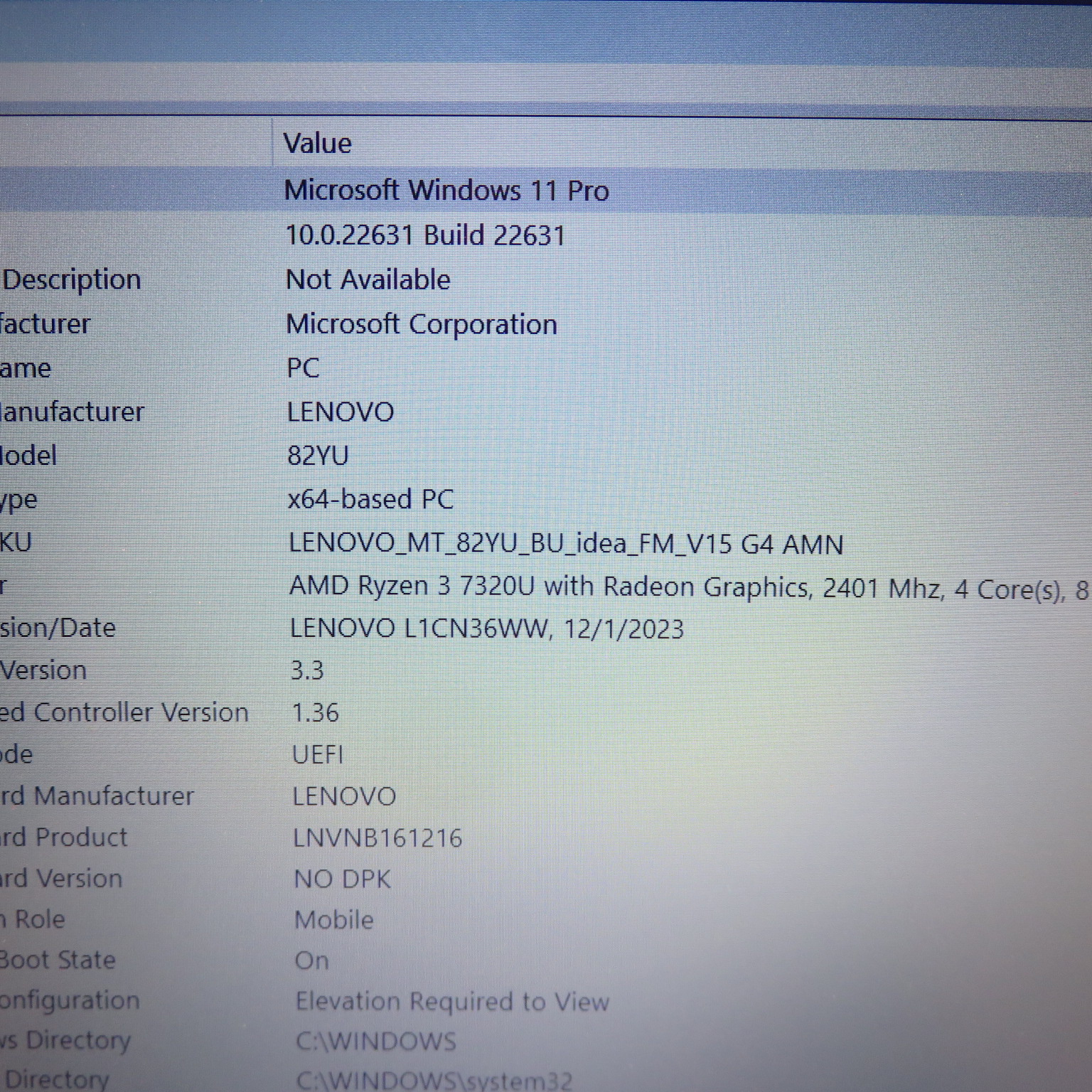
Task: Select the AMD Ryzen 3 7320U processor row
Action: pyautogui.click(x=640, y=588)
